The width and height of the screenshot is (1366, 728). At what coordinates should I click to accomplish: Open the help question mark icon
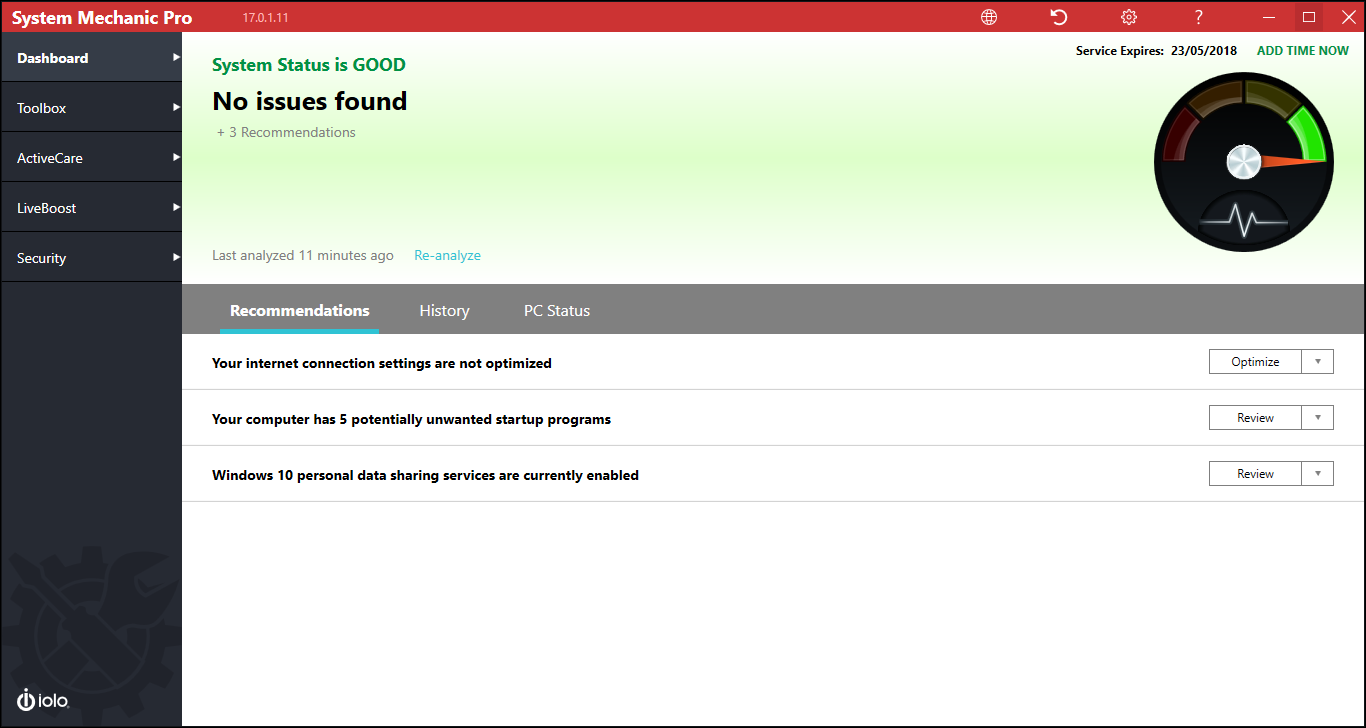click(1199, 17)
